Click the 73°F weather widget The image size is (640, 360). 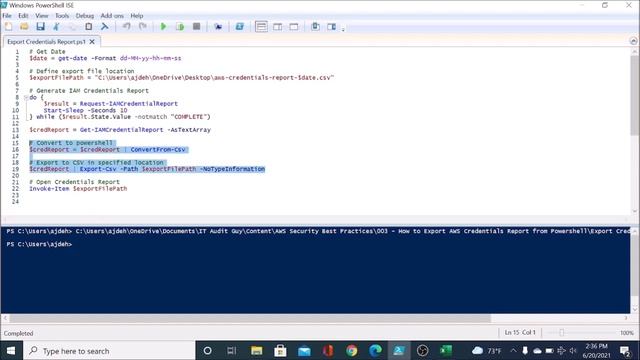[x=487, y=351]
